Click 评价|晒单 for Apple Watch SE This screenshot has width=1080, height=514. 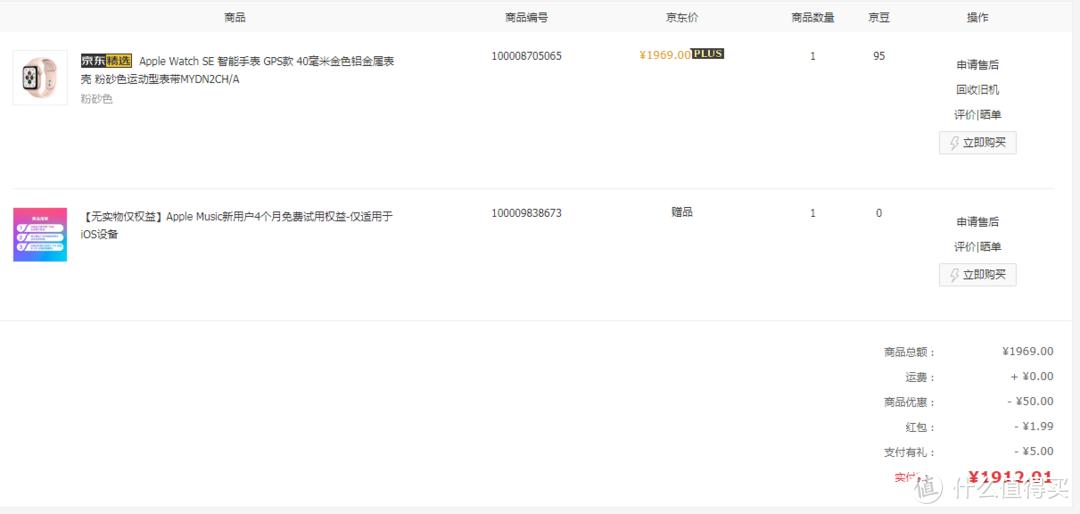pos(977,114)
